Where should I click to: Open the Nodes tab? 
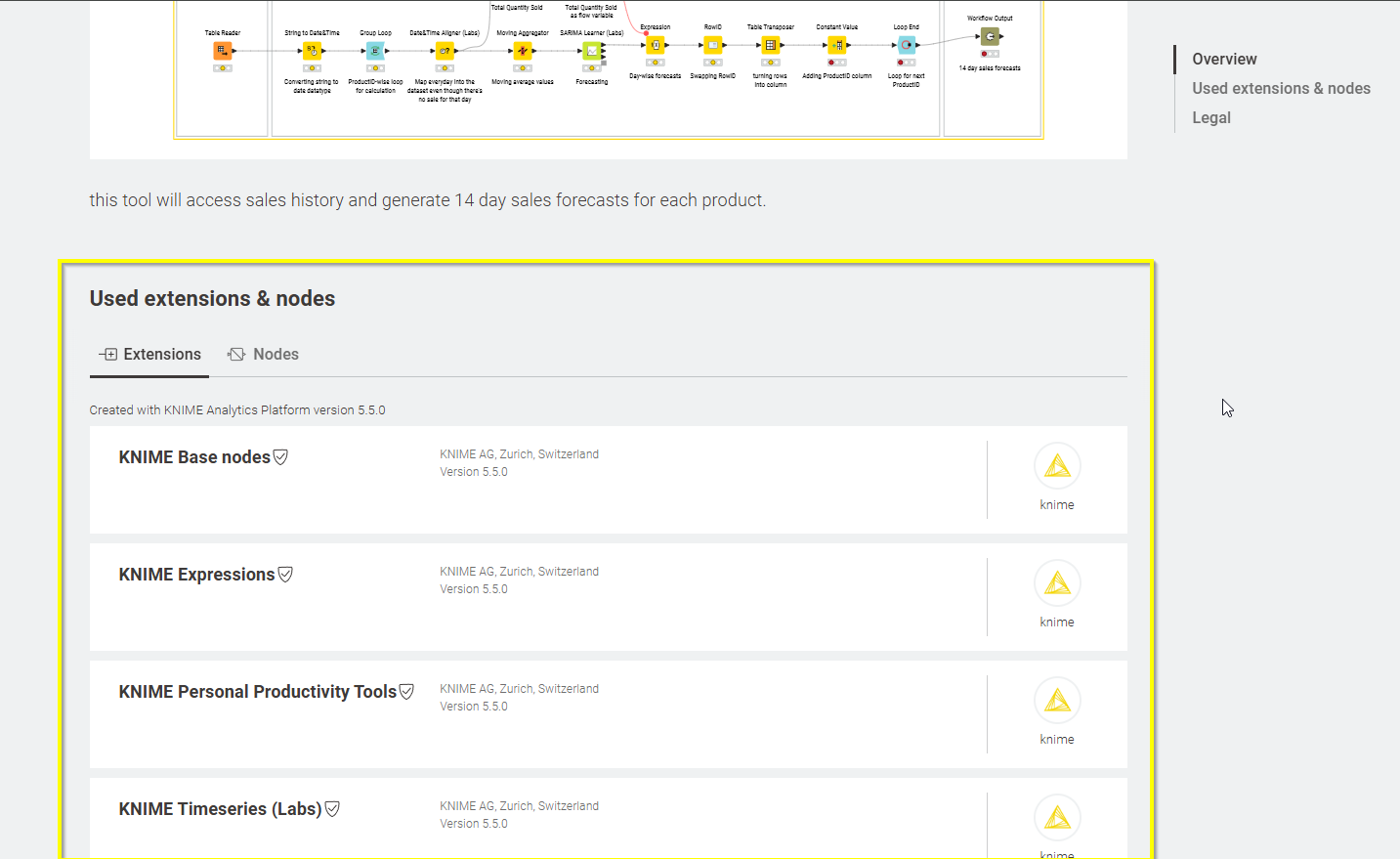point(264,355)
